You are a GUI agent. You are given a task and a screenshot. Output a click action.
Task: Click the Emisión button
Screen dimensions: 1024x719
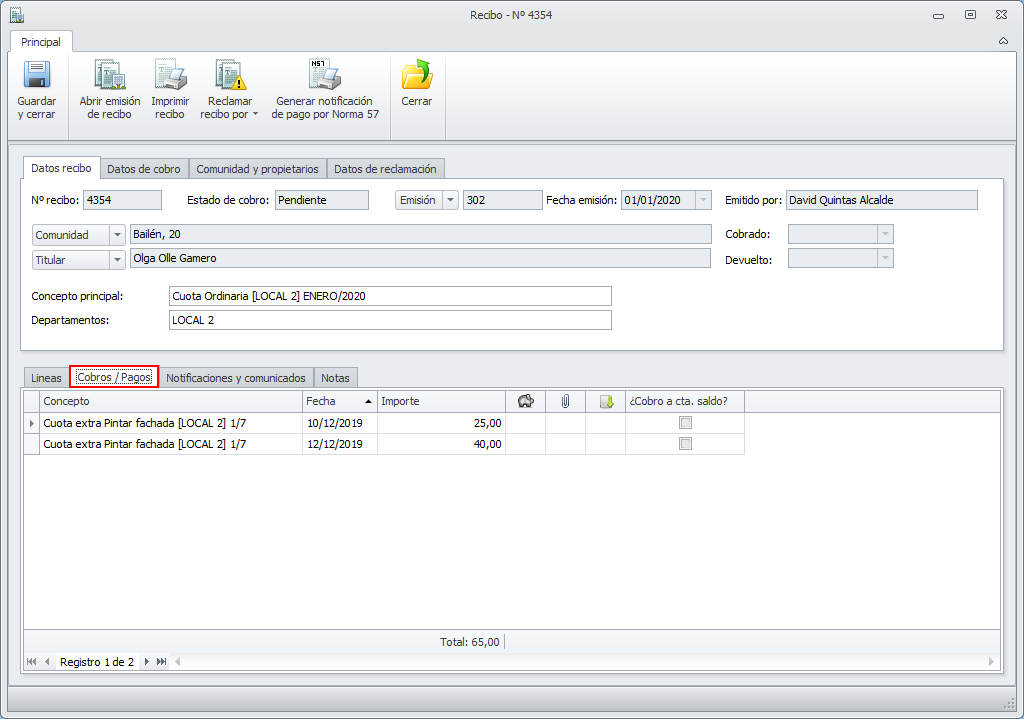(418, 200)
